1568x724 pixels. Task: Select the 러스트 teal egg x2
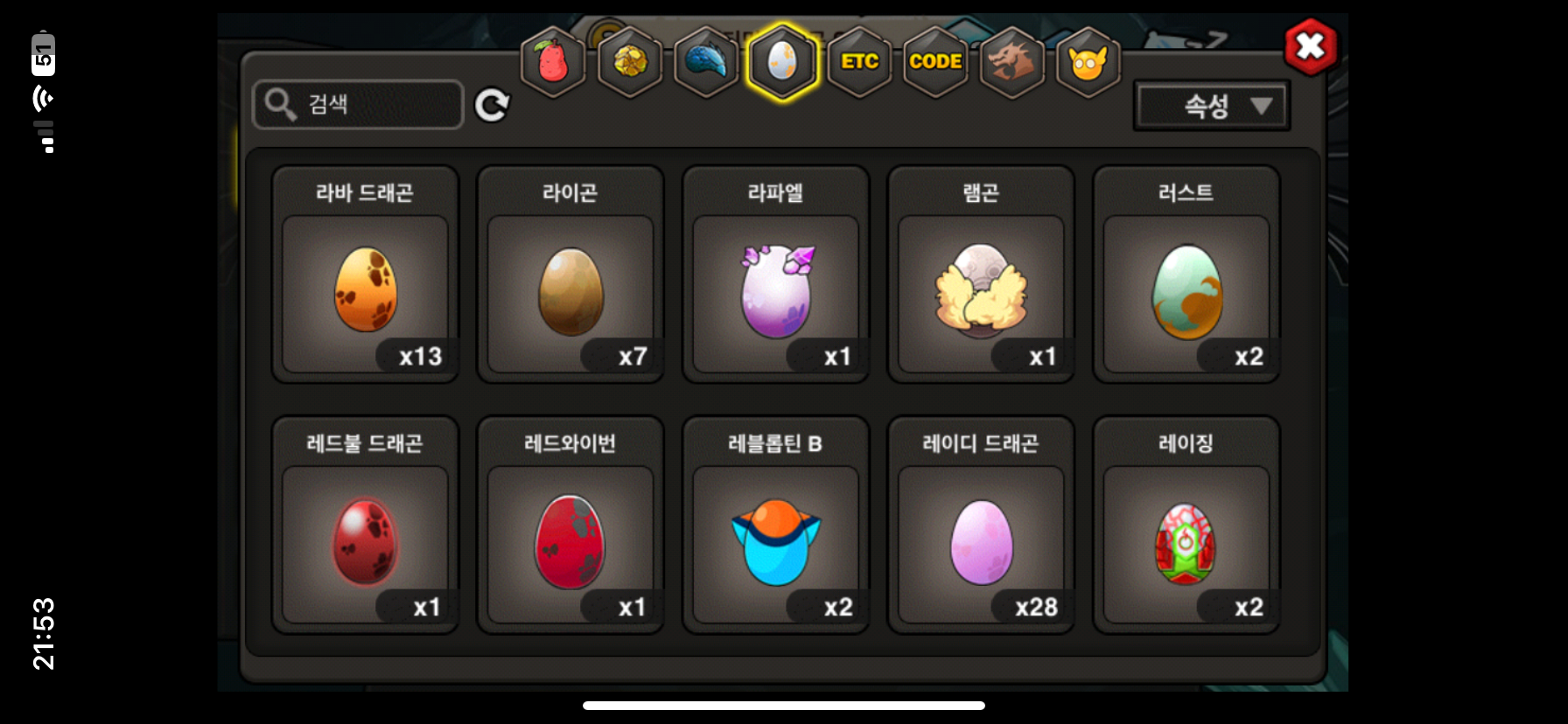click(x=1186, y=275)
